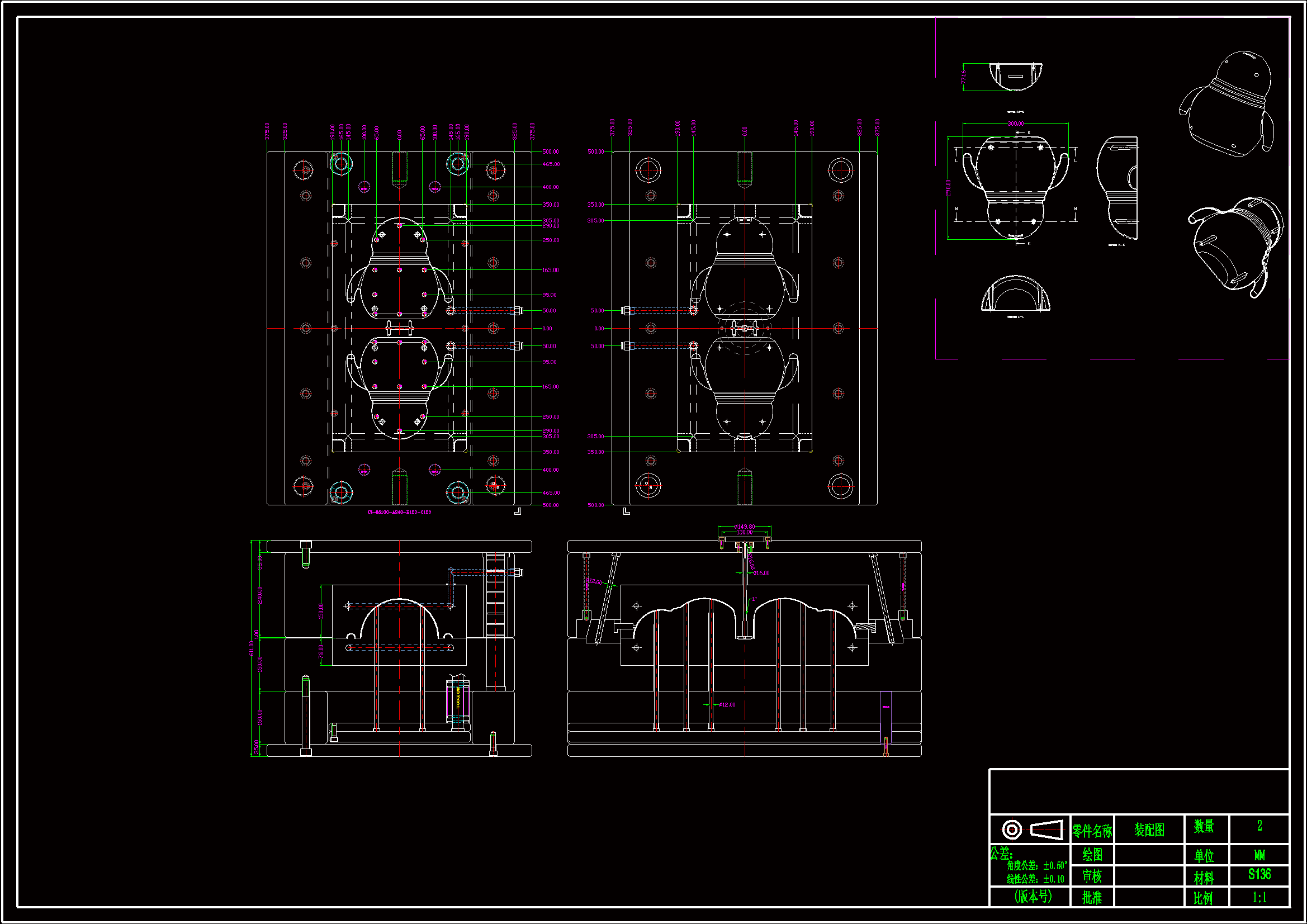Select the 1:1 scale value

point(1258,897)
